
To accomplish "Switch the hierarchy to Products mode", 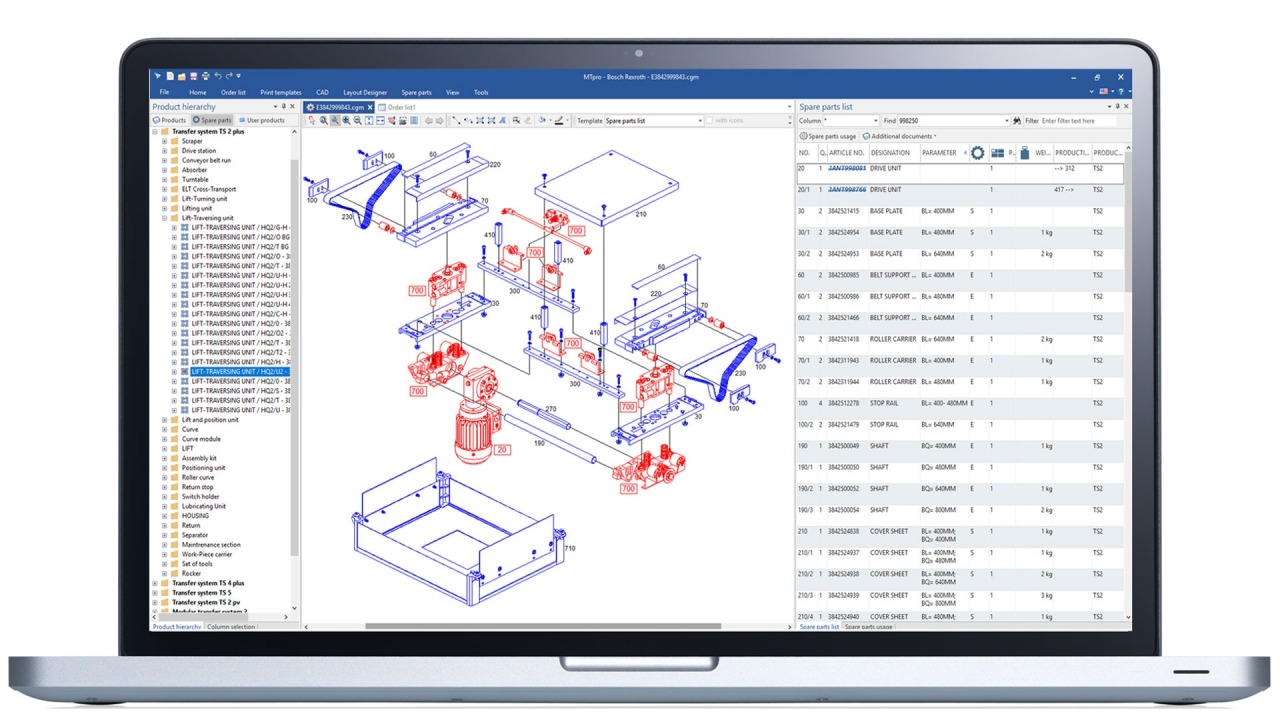I will pyautogui.click(x=172, y=120).
